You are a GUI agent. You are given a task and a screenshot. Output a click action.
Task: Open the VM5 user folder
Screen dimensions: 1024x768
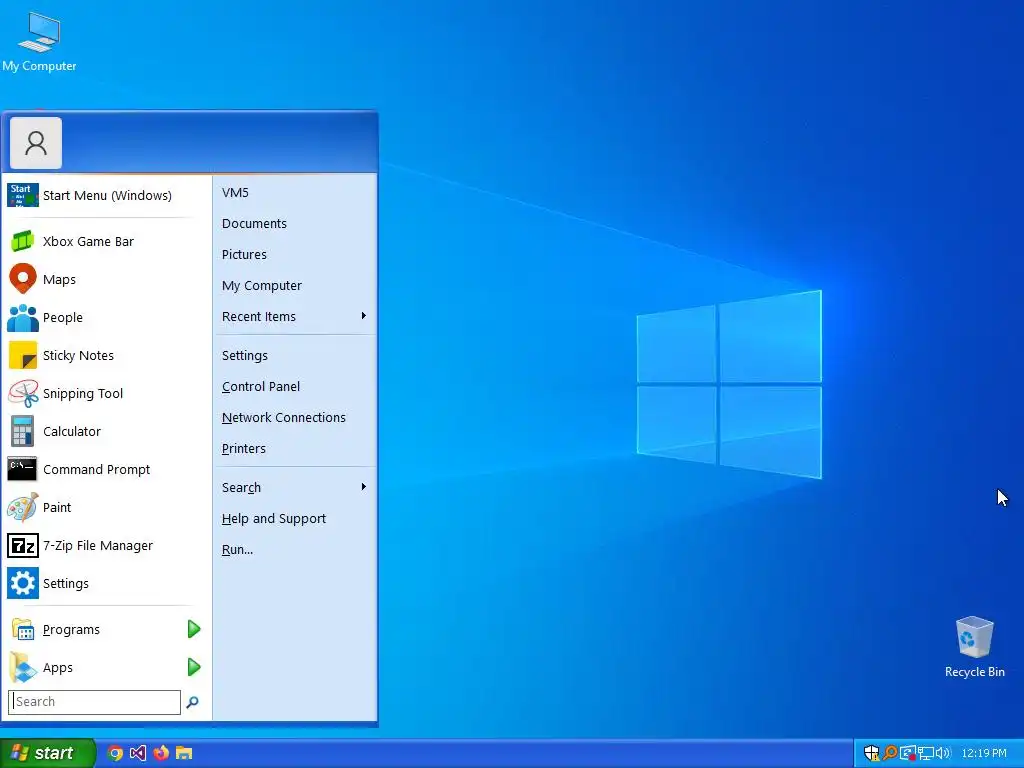click(295, 193)
